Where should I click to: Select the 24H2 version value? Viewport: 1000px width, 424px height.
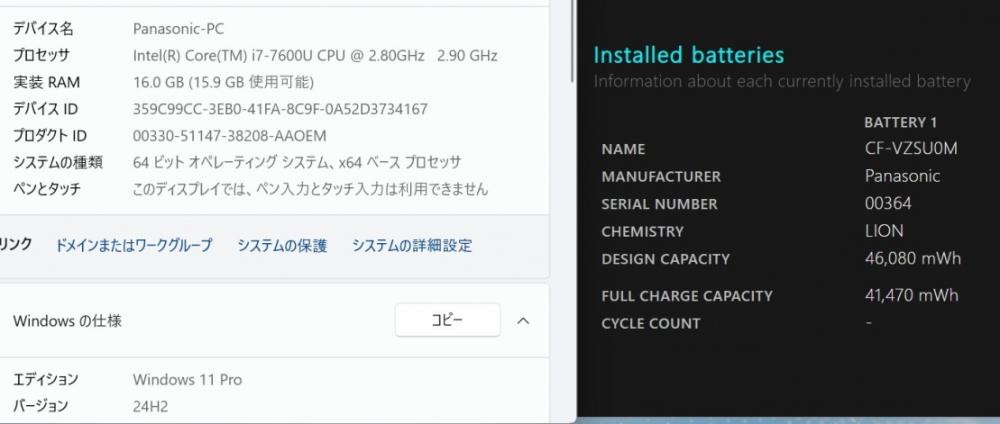coord(151,406)
